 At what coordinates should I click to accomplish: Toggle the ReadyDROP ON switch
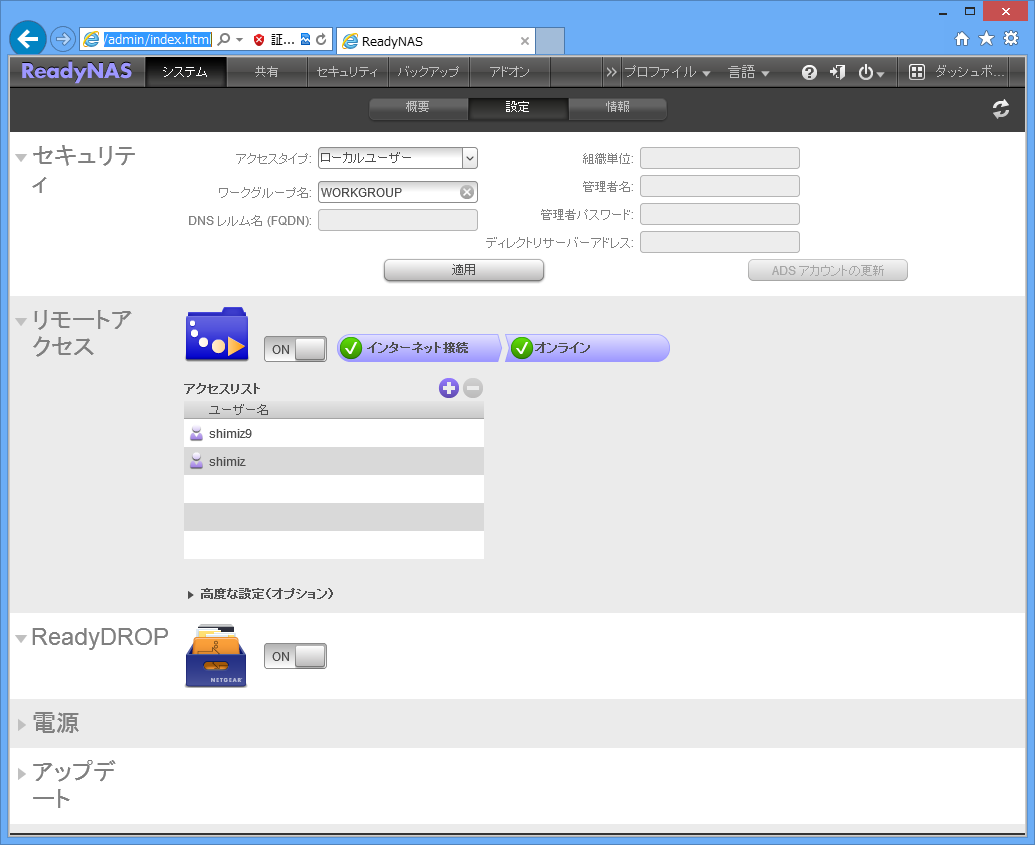coord(295,656)
